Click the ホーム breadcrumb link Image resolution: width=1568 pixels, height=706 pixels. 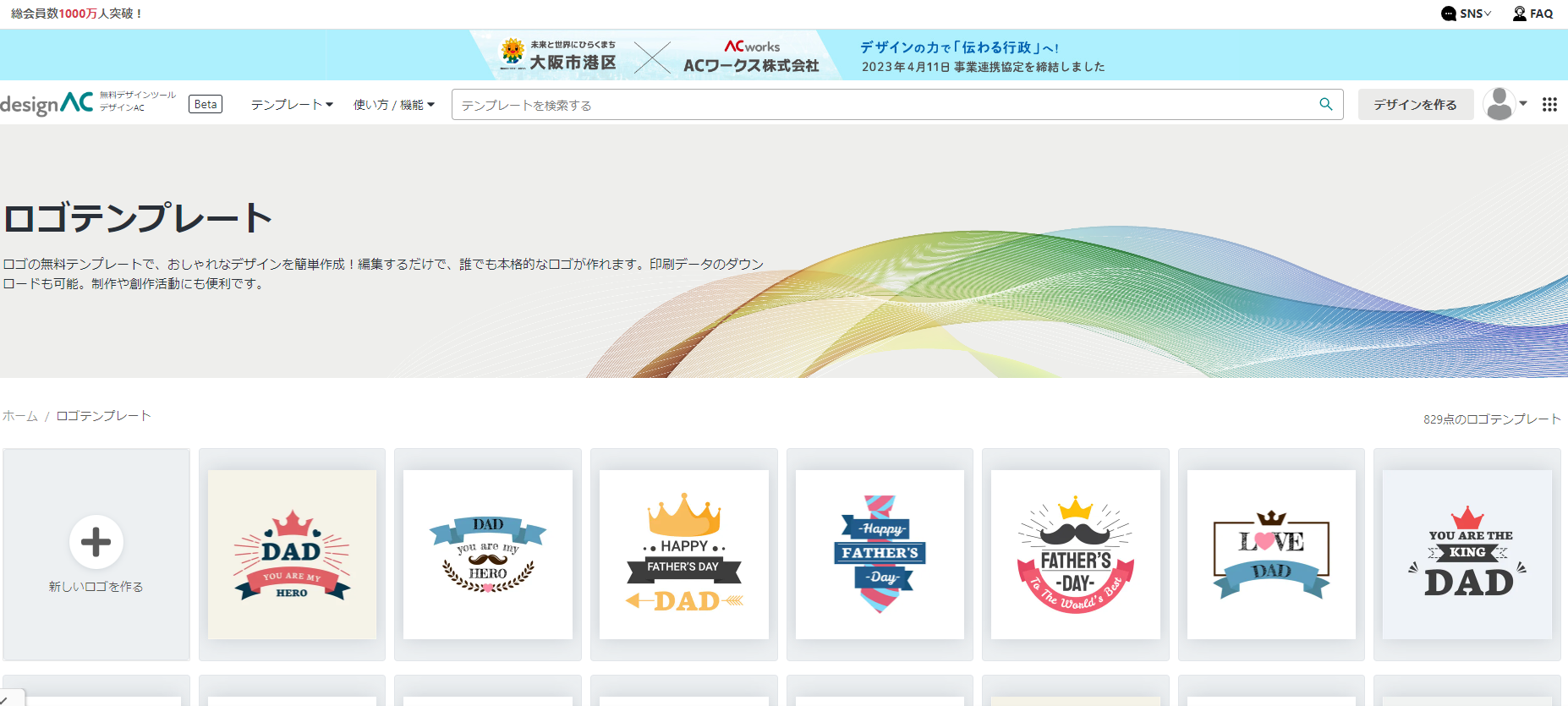[20, 416]
